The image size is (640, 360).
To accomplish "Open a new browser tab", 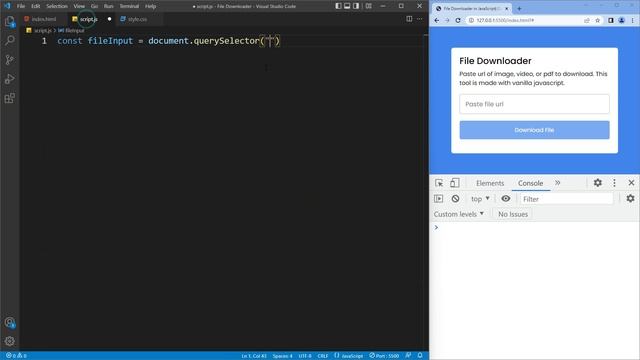I will tap(519, 9).
